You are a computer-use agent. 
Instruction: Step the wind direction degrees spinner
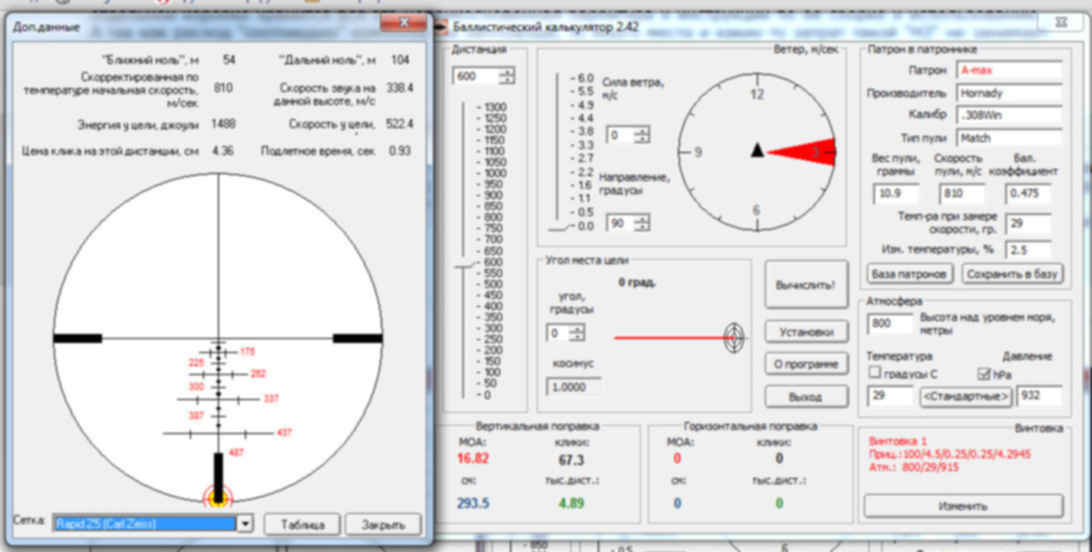[x=640, y=223]
